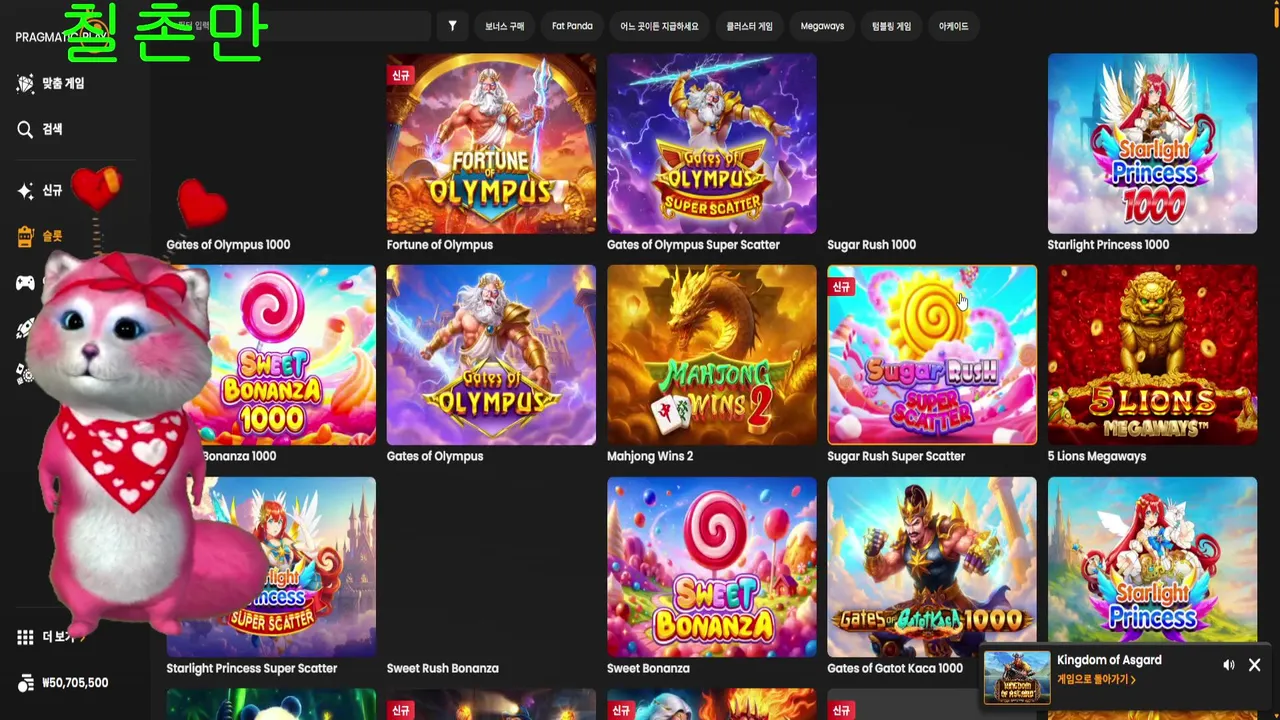Select the 보너스 구매 filter chip
The width and height of the screenshot is (1280, 720).
(504, 26)
